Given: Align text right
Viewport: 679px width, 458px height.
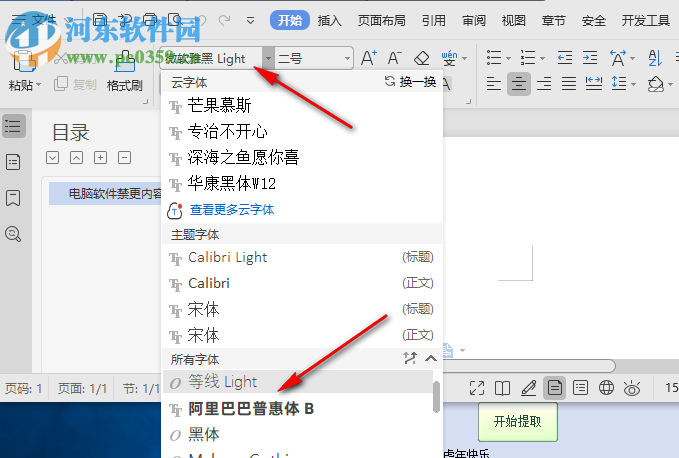Looking at the screenshot, I should (544, 83).
